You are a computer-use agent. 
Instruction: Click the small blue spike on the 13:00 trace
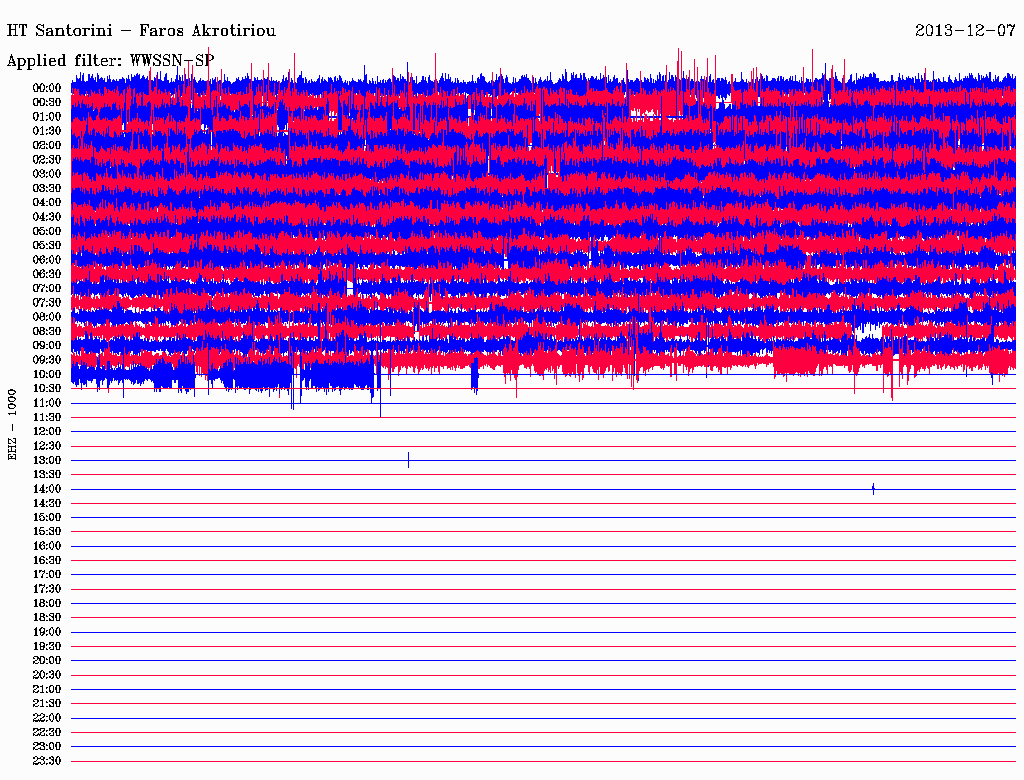point(408,460)
